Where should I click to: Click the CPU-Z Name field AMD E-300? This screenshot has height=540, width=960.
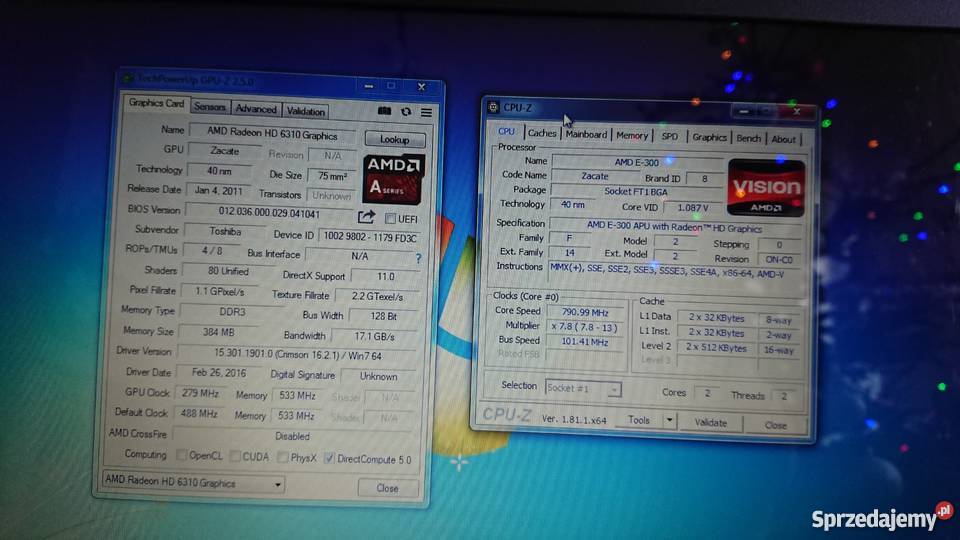(637, 162)
